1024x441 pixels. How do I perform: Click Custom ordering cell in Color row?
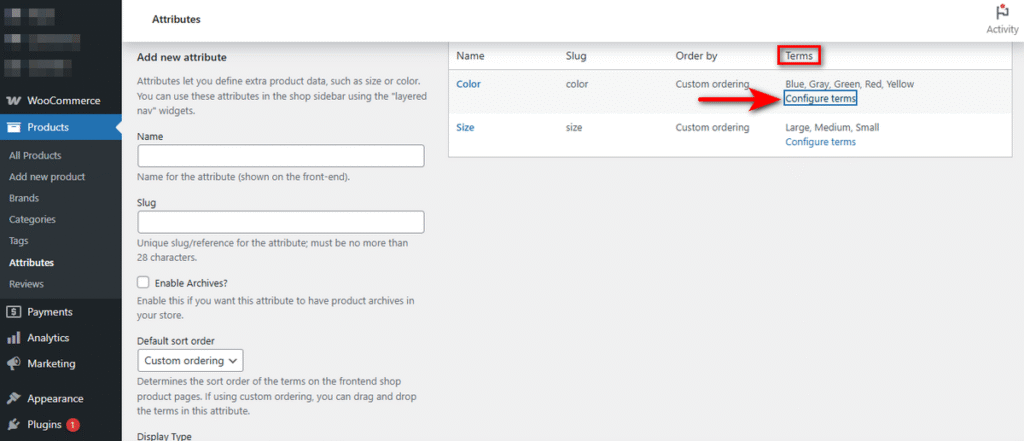pyautogui.click(x=712, y=84)
